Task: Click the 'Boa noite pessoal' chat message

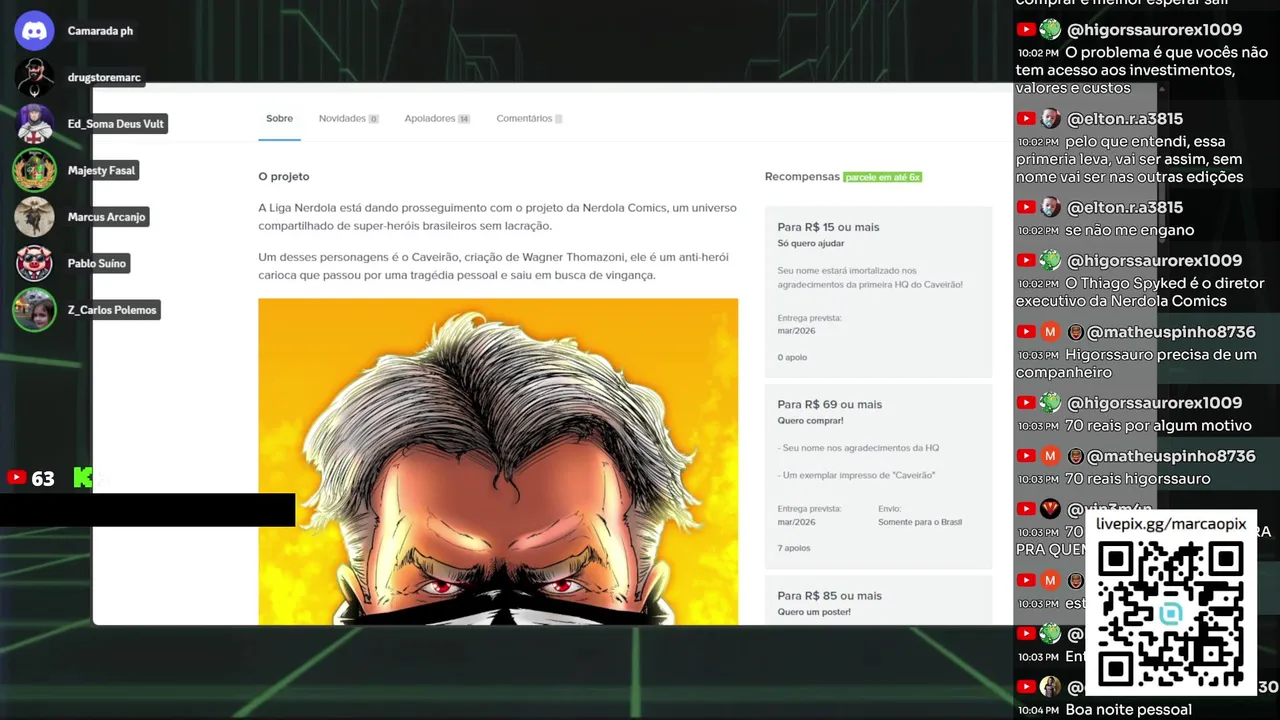Action: pos(1128,710)
